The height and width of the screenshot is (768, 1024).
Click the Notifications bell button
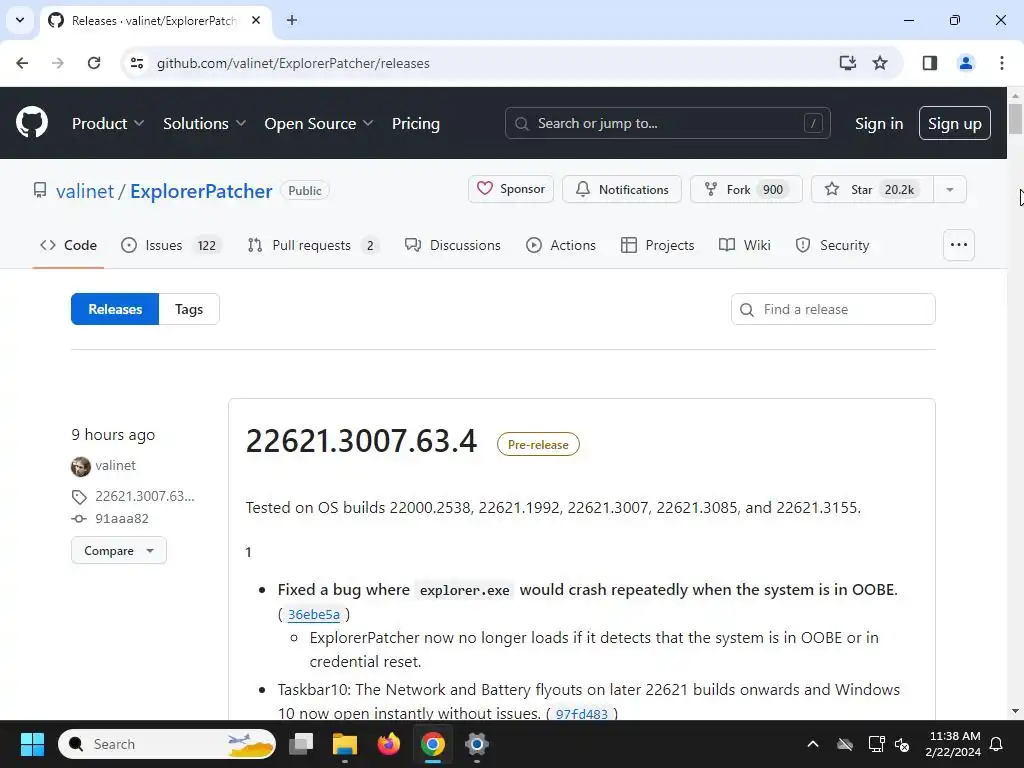click(622, 189)
